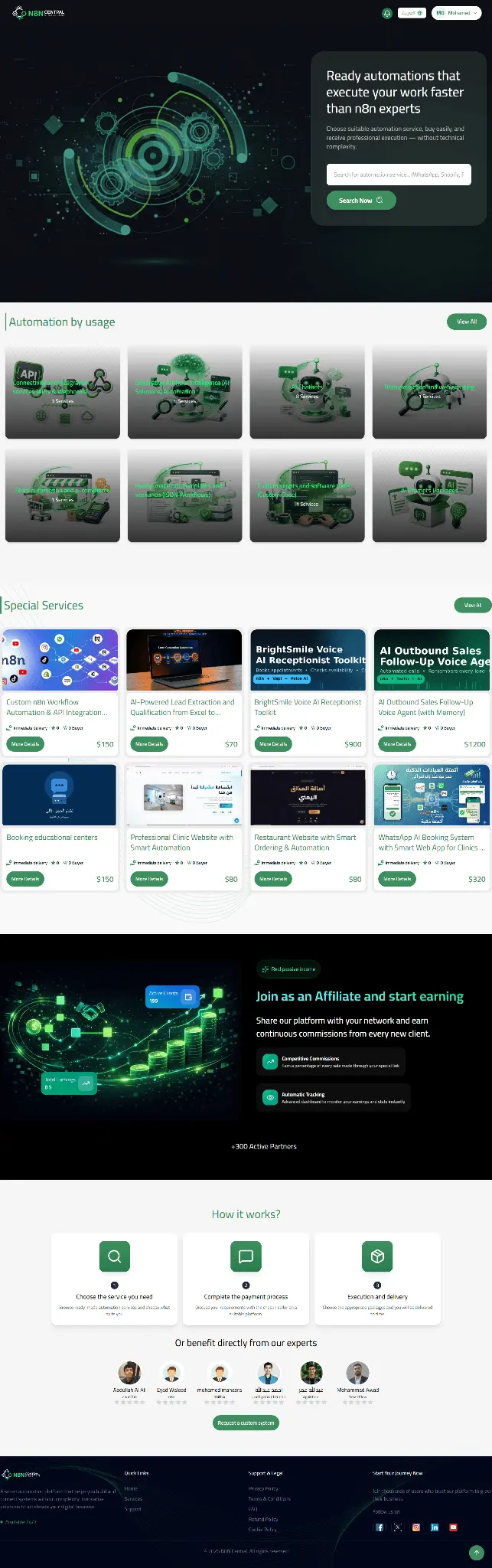Open the Terms & Conditions footer link
Image resolution: width=492 pixels, height=1568 pixels.
[x=269, y=1498]
